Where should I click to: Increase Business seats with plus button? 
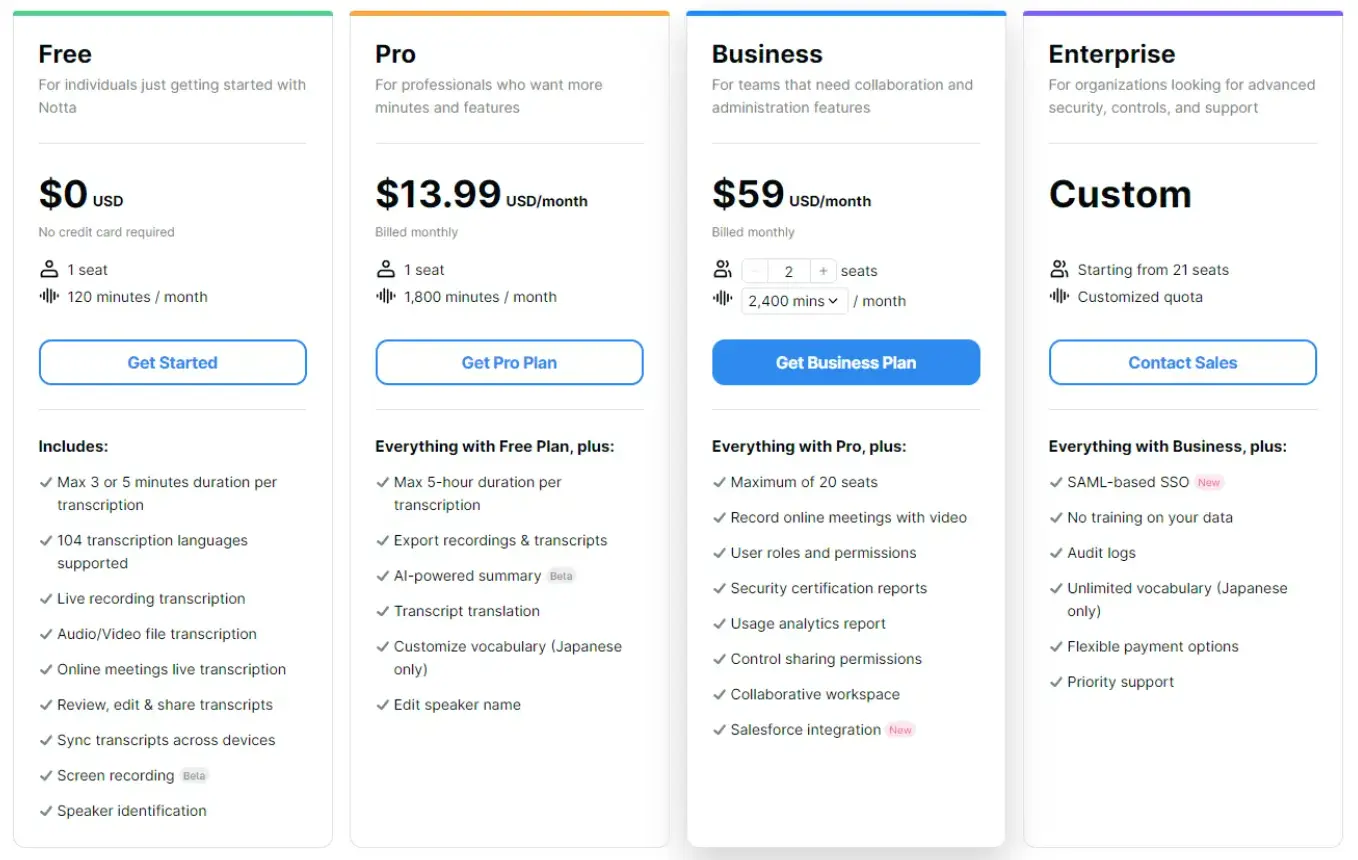(822, 271)
